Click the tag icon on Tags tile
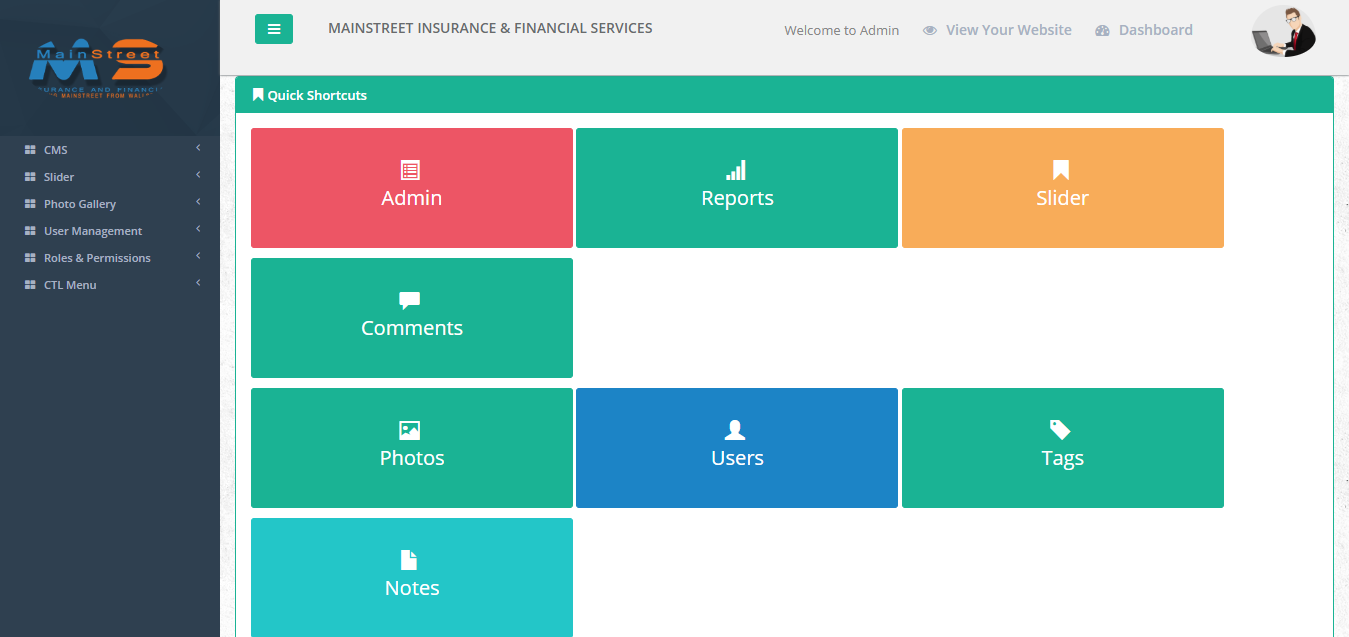The image size is (1349, 637). click(1060, 430)
